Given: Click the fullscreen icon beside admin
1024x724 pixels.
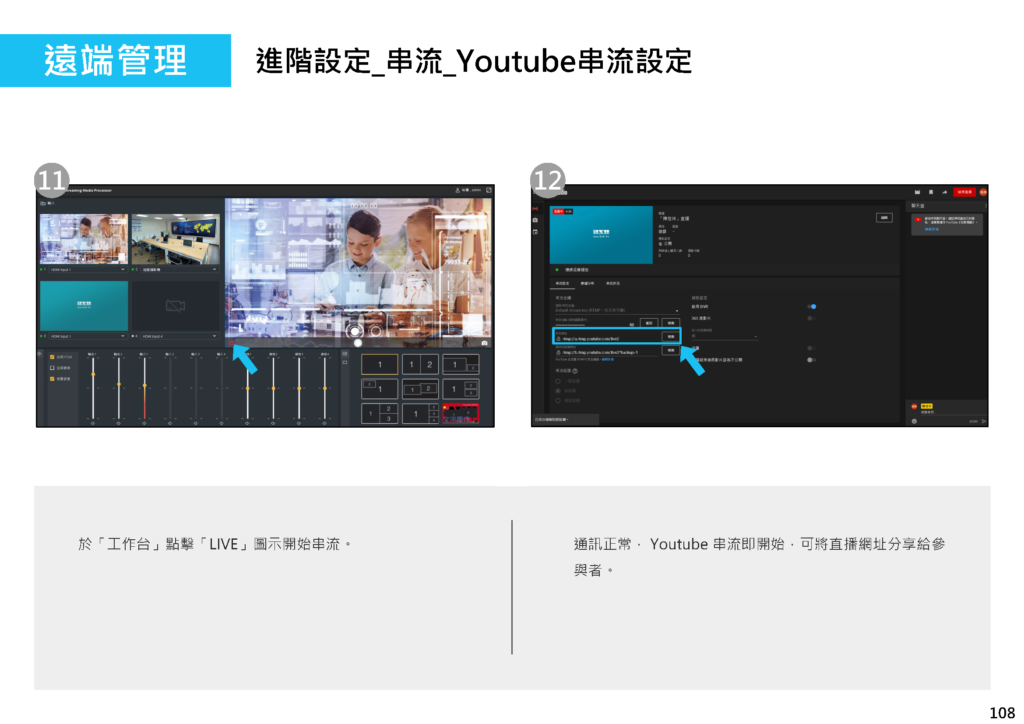Looking at the screenshot, I should coord(489,189).
